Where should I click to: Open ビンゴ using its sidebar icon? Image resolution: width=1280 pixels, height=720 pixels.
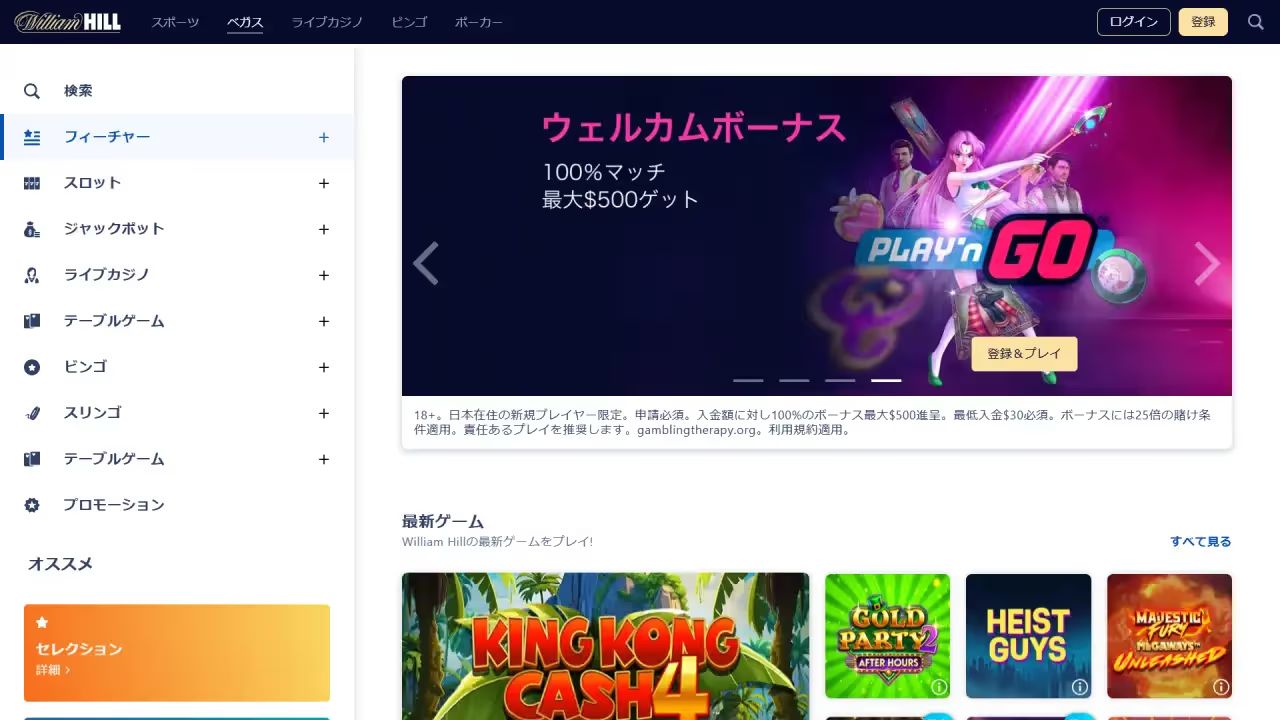click(x=31, y=367)
